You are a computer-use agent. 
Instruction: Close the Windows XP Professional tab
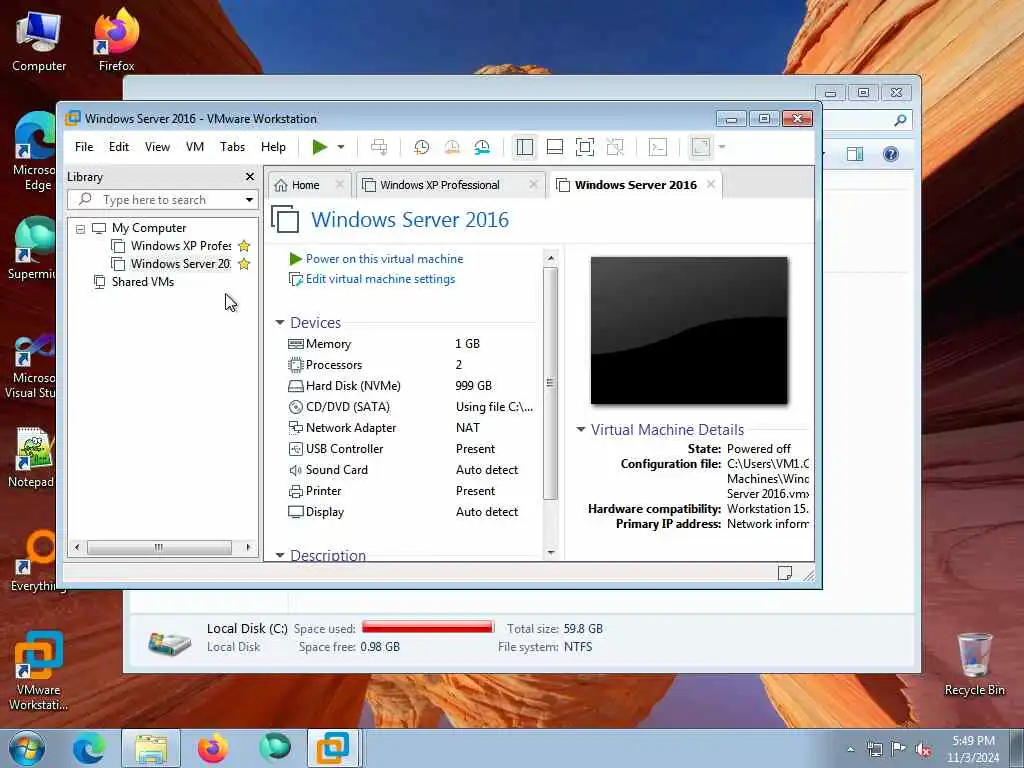pos(534,184)
